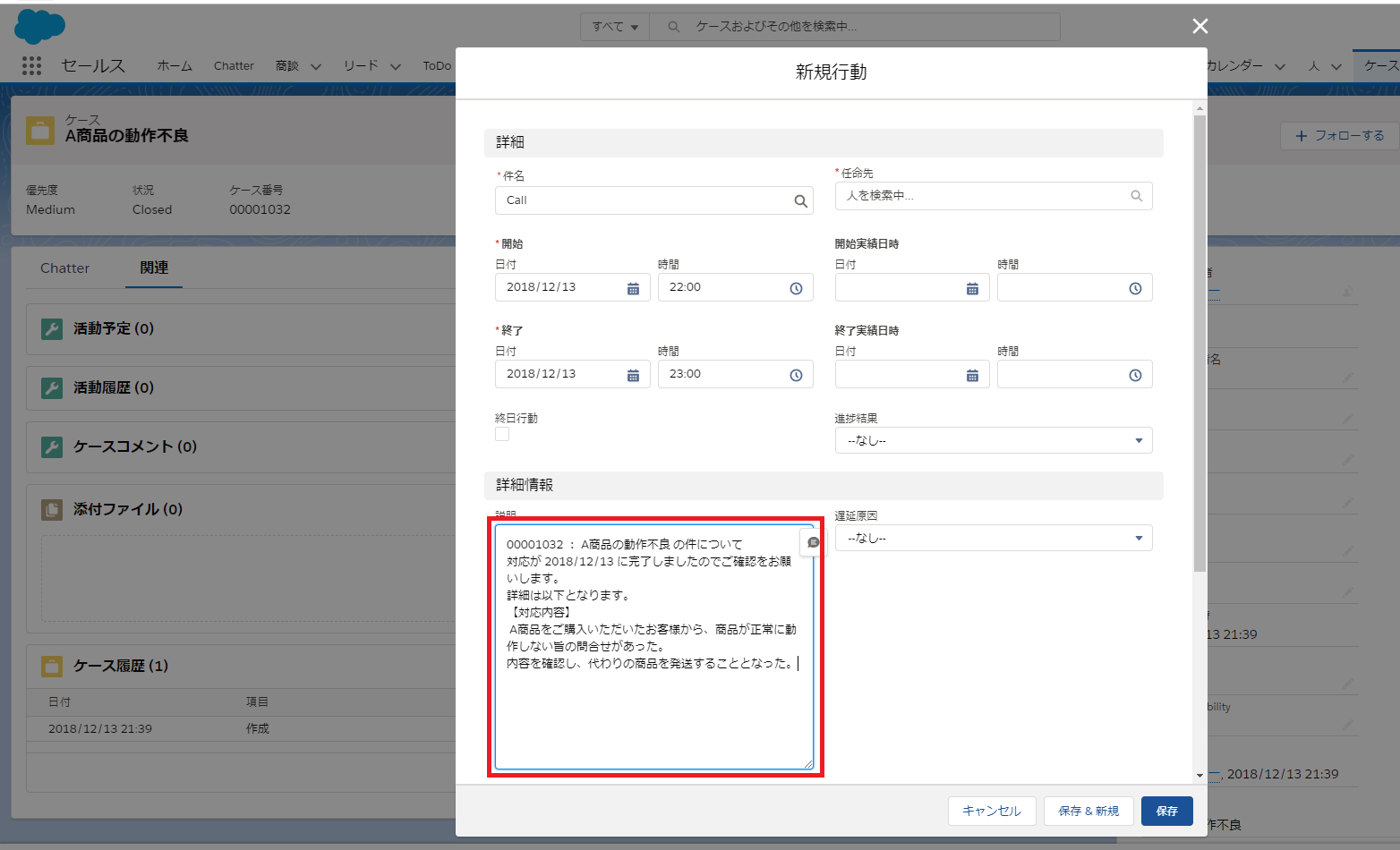Screen dimensions: 1400x850
Task: Click the case number 00001032
Action: point(260,209)
